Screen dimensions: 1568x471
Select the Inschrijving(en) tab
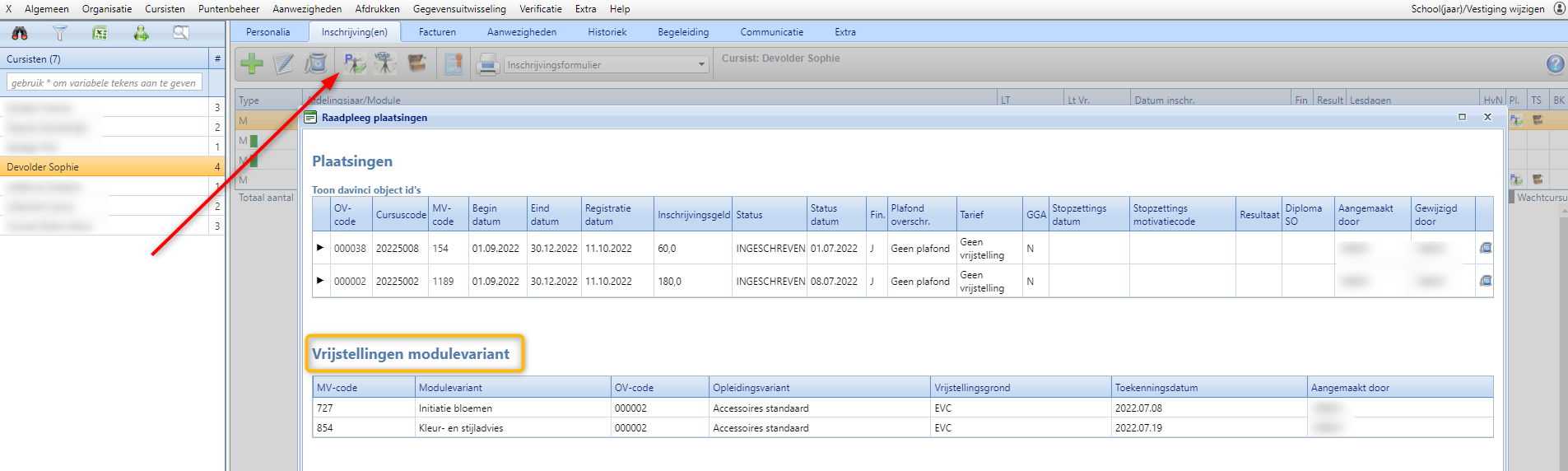pos(355,32)
